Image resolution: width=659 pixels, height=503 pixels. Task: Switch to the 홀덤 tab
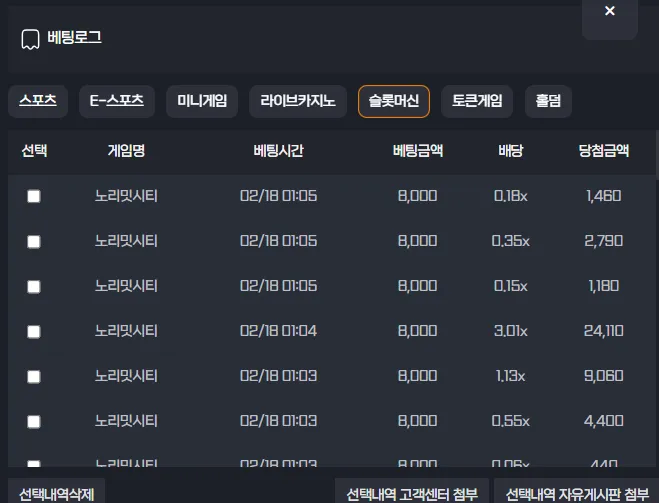548,101
